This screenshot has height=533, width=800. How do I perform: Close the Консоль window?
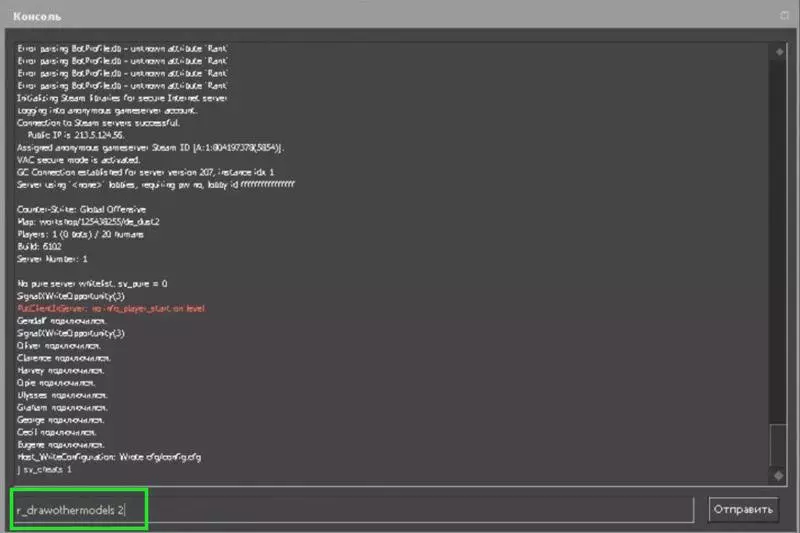point(785,16)
